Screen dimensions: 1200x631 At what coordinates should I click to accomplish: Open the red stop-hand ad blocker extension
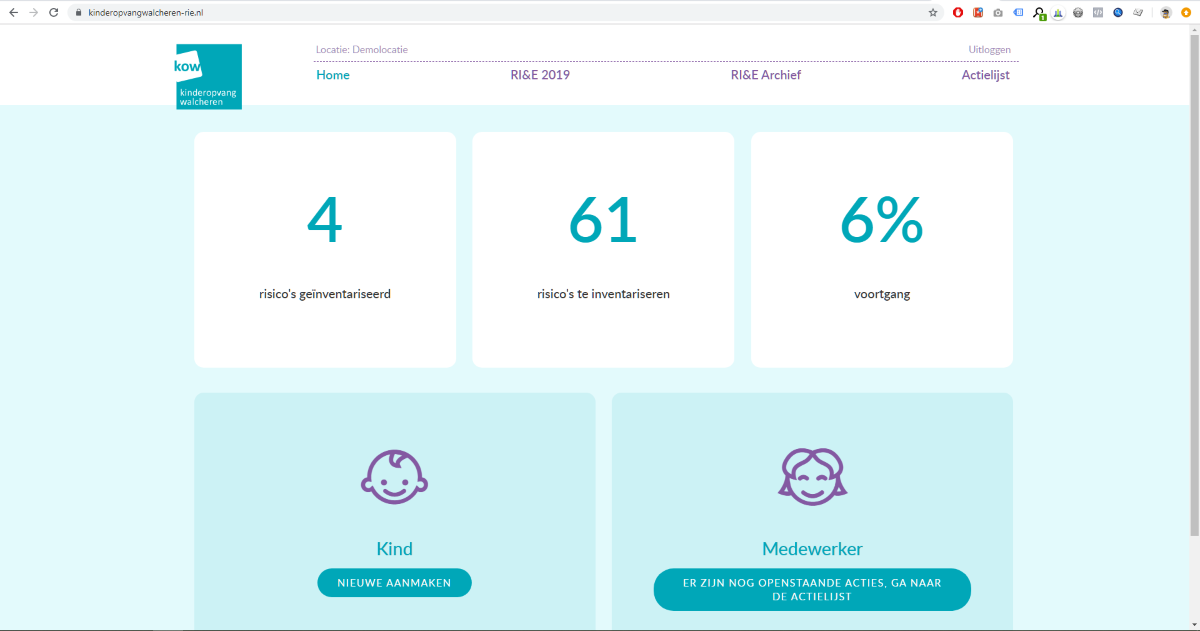click(958, 13)
